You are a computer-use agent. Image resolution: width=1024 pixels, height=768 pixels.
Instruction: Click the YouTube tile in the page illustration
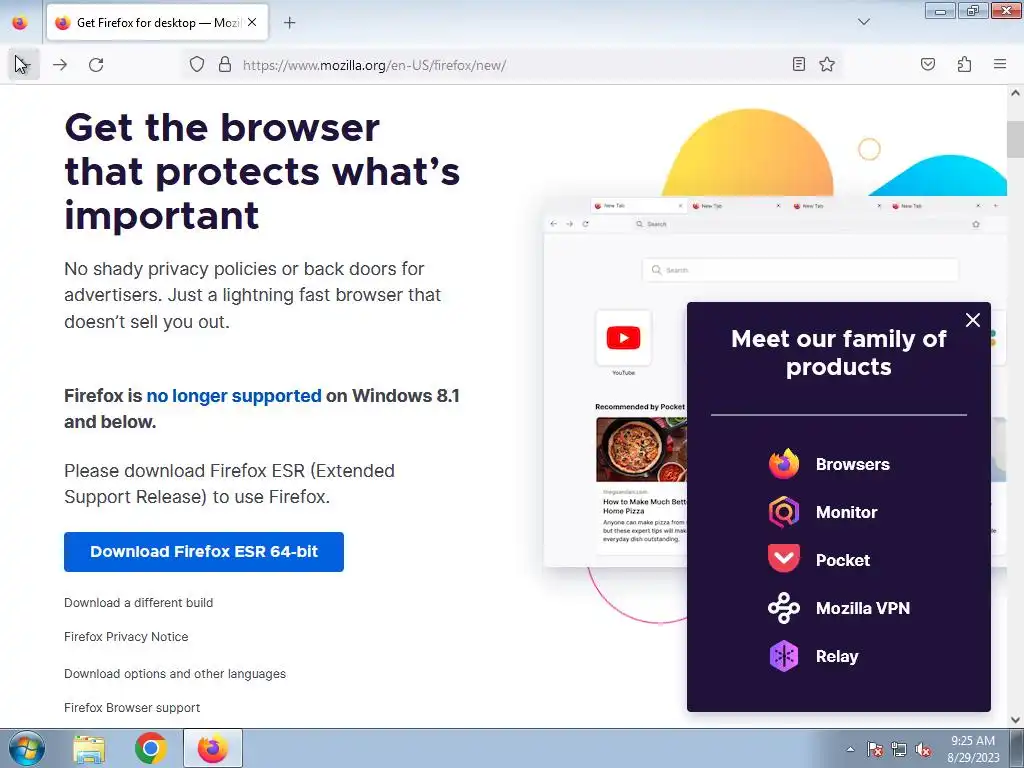[x=623, y=338]
